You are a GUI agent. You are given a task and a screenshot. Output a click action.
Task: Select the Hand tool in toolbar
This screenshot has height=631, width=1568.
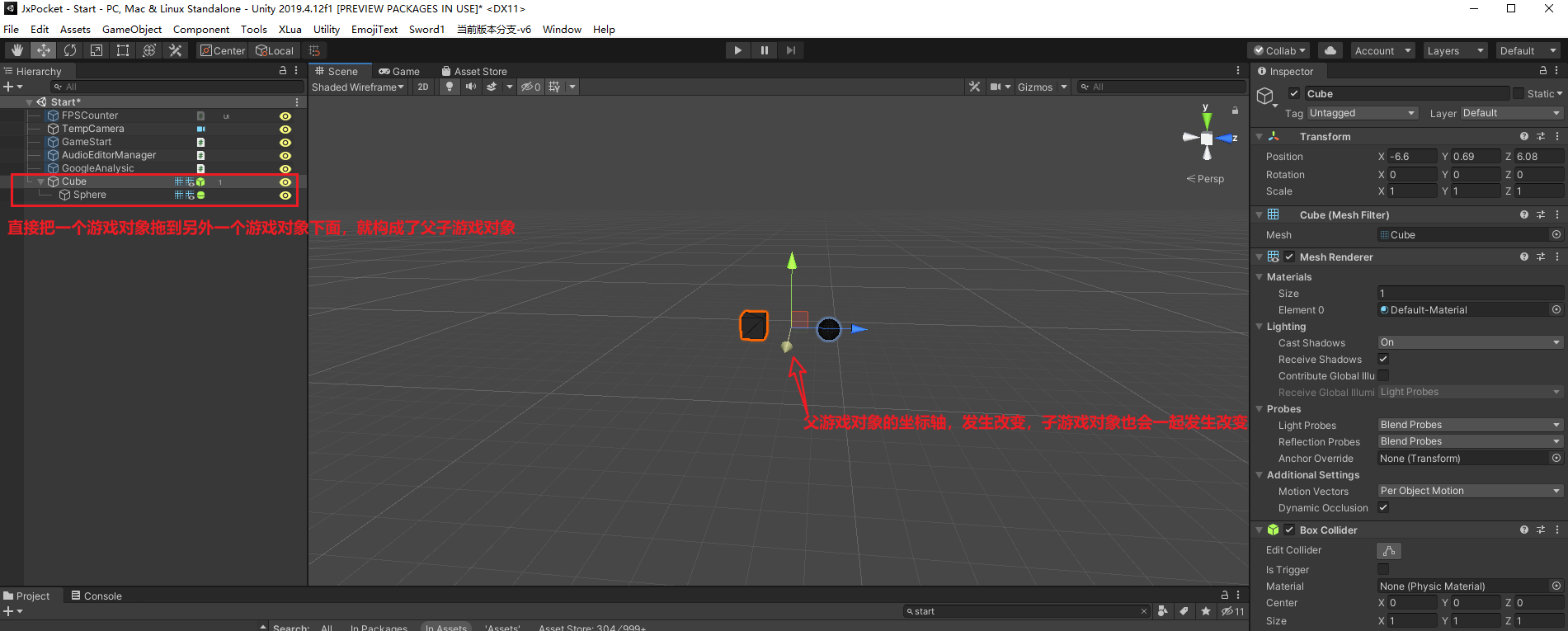pyautogui.click(x=17, y=50)
